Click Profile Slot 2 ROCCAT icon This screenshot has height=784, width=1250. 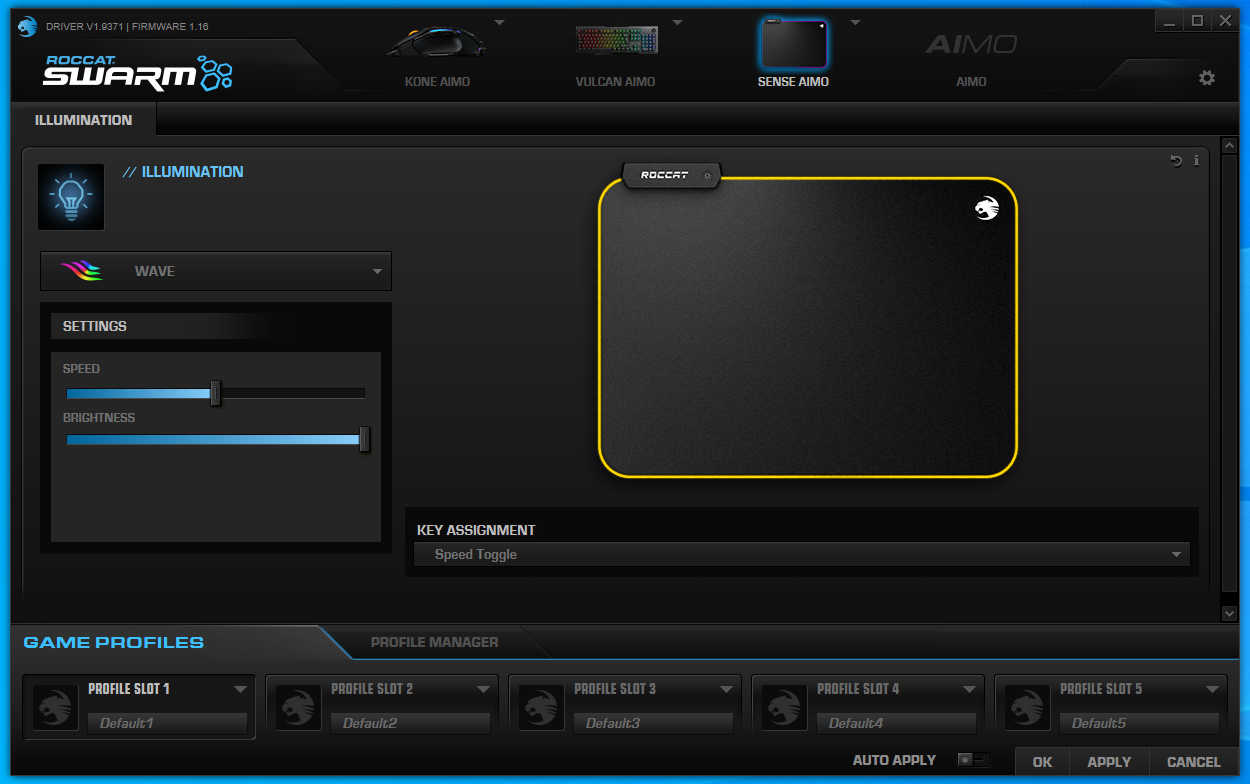point(298,709)
